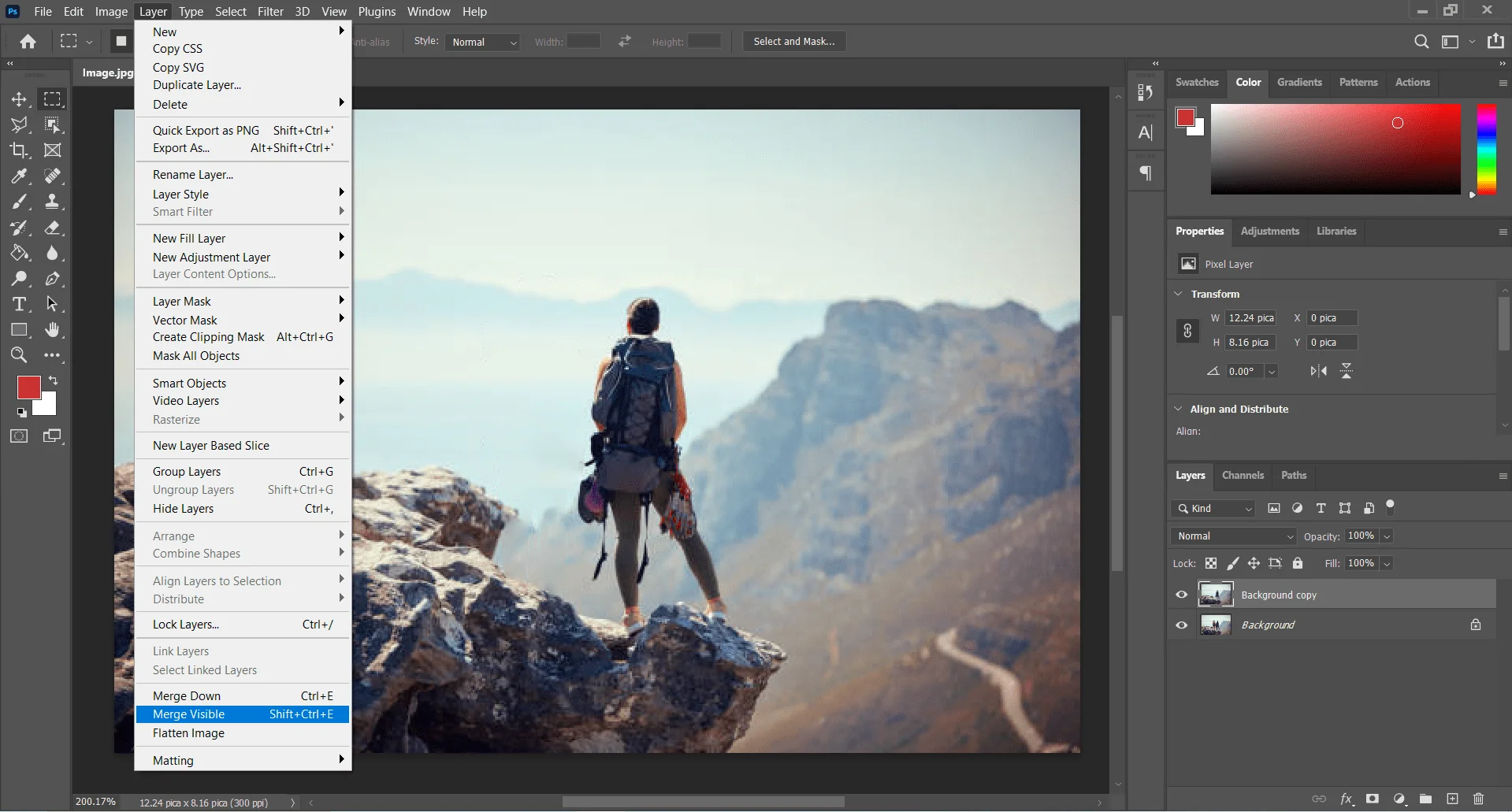The width and height of the screenshot is (1512, 812).
Task: Open the Kind filter dropdown
Action: (x=1213, y=508)
